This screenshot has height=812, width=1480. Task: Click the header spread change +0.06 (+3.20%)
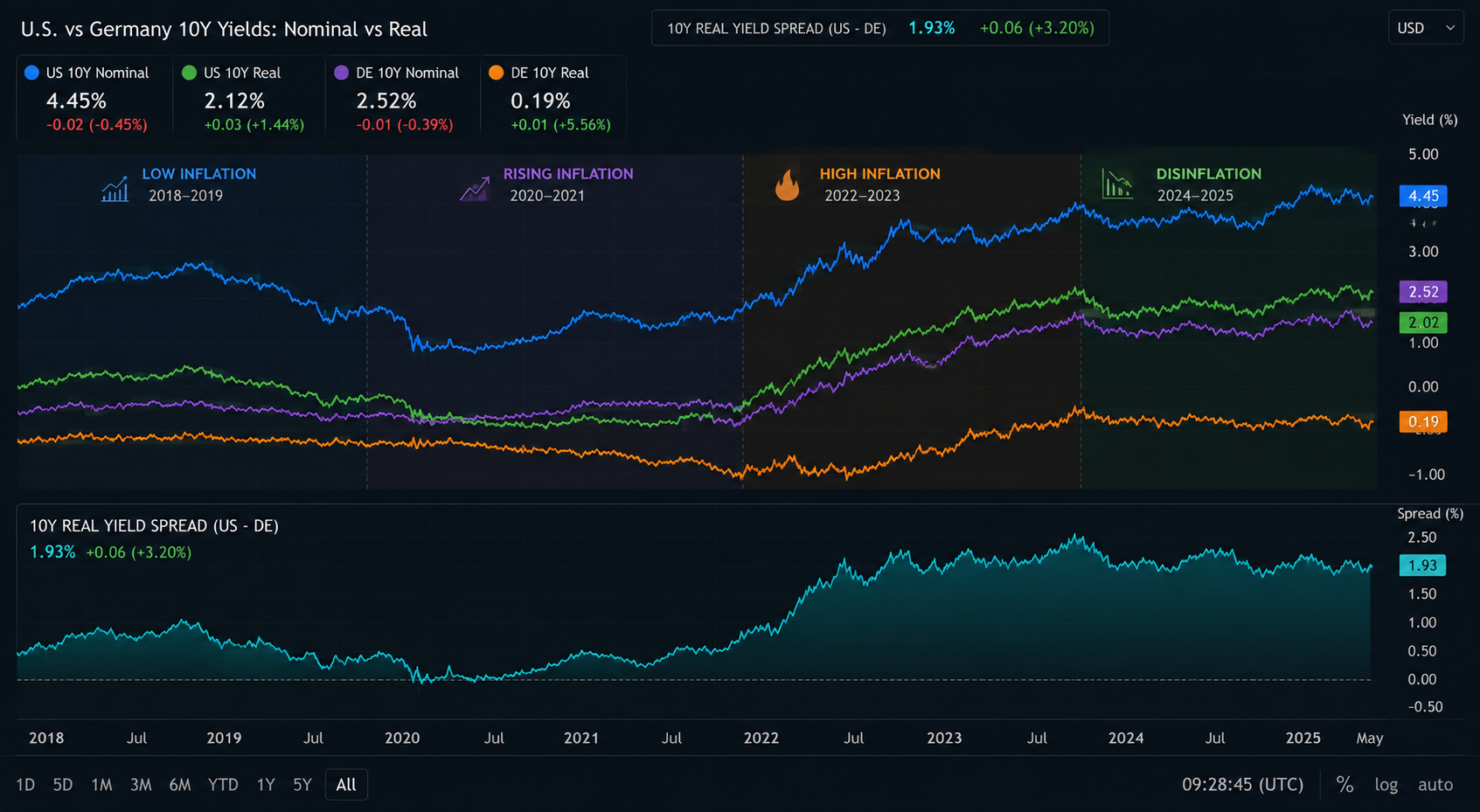coord(1037,29)
